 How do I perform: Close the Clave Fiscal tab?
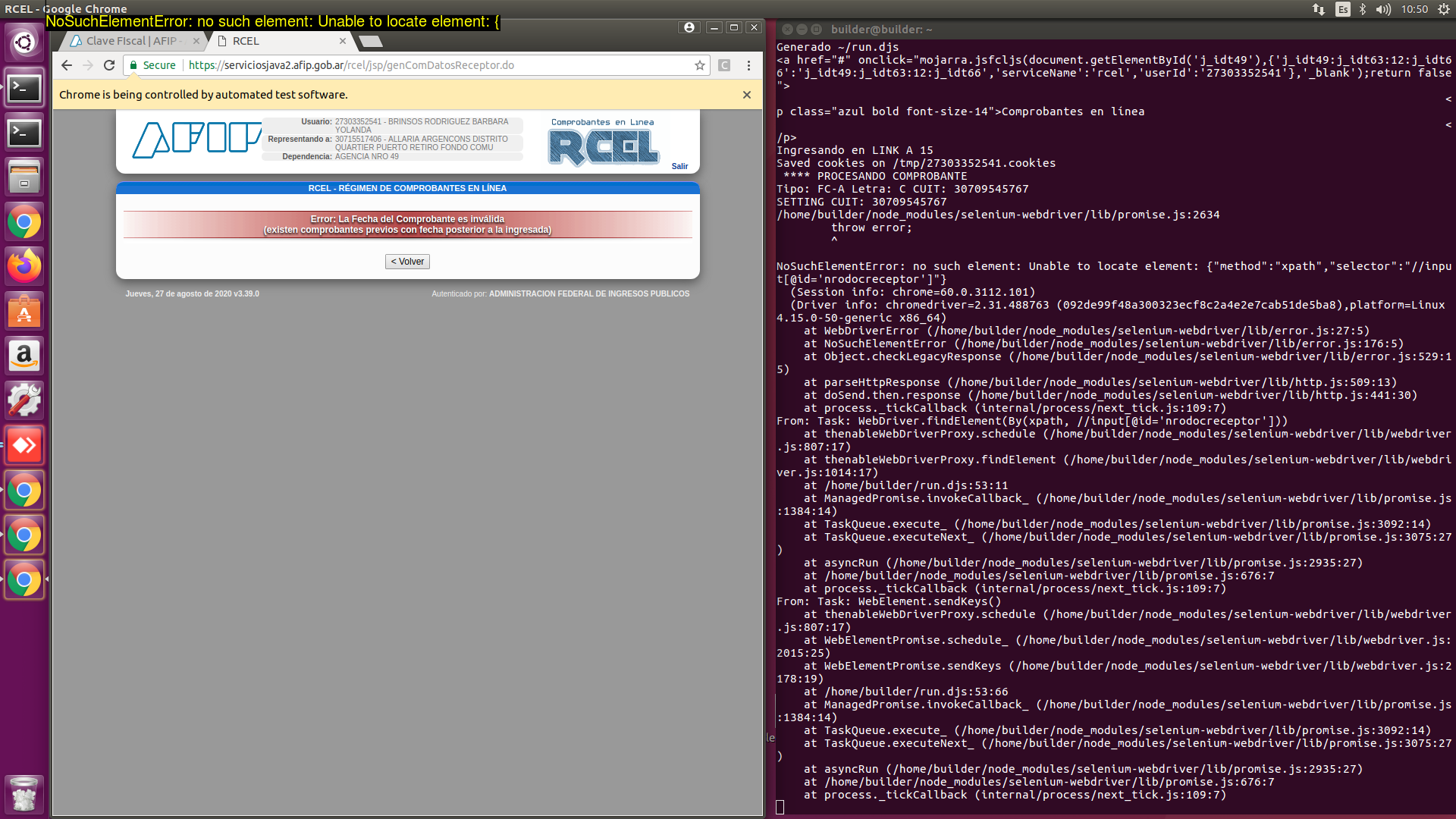coord(196,41)
